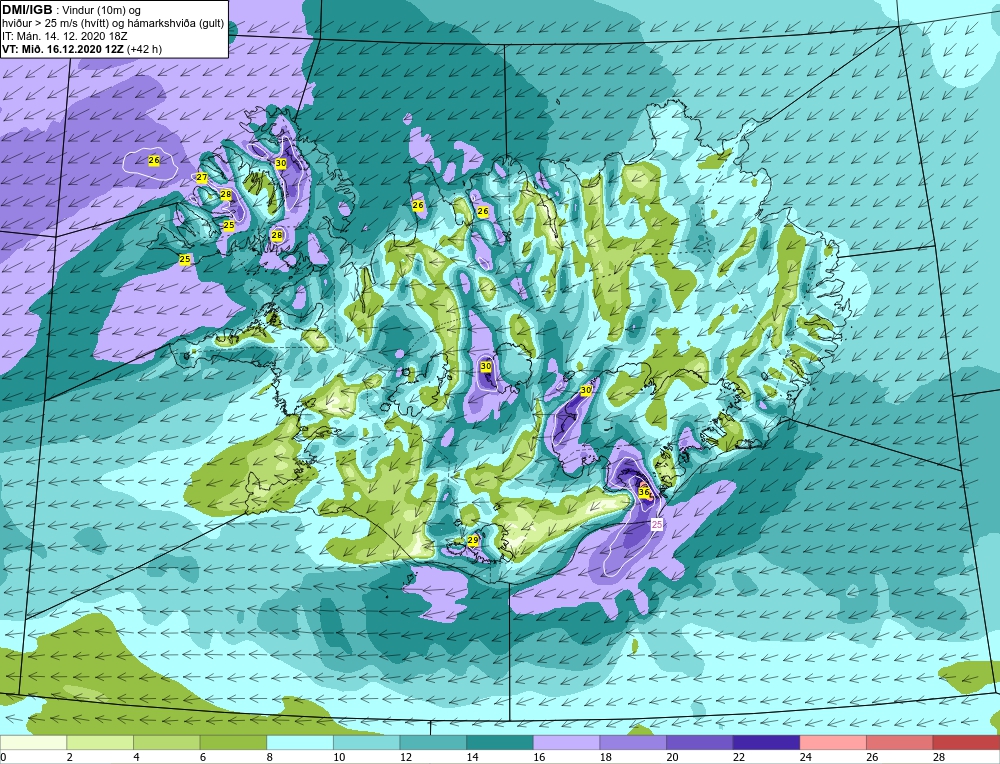Click the DMI/IGB title text
1000x764 pixels.
coord(27,10)
